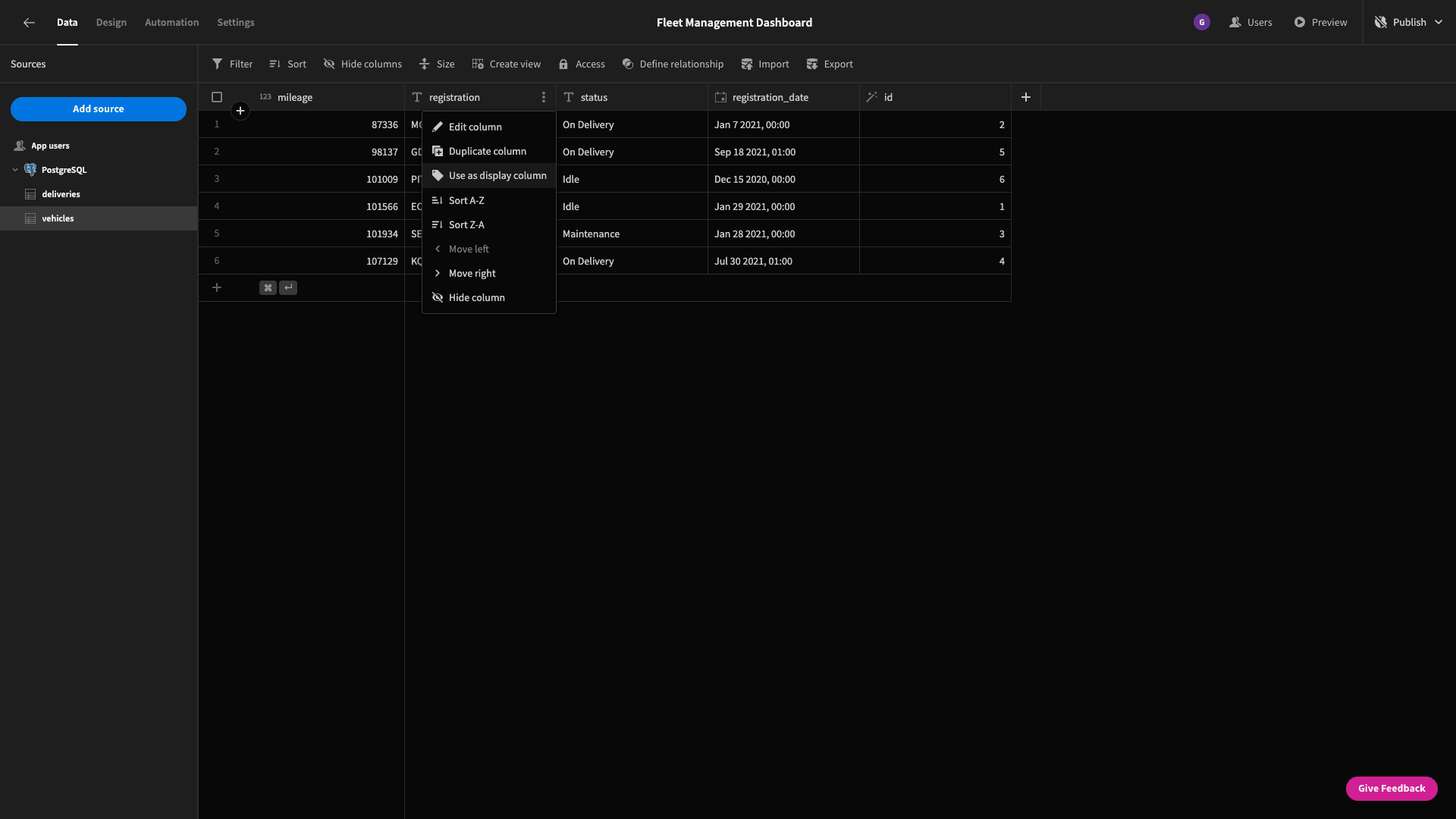Click the circular plus button under header checkbox
1456x819 pixels.
(240, 111)
